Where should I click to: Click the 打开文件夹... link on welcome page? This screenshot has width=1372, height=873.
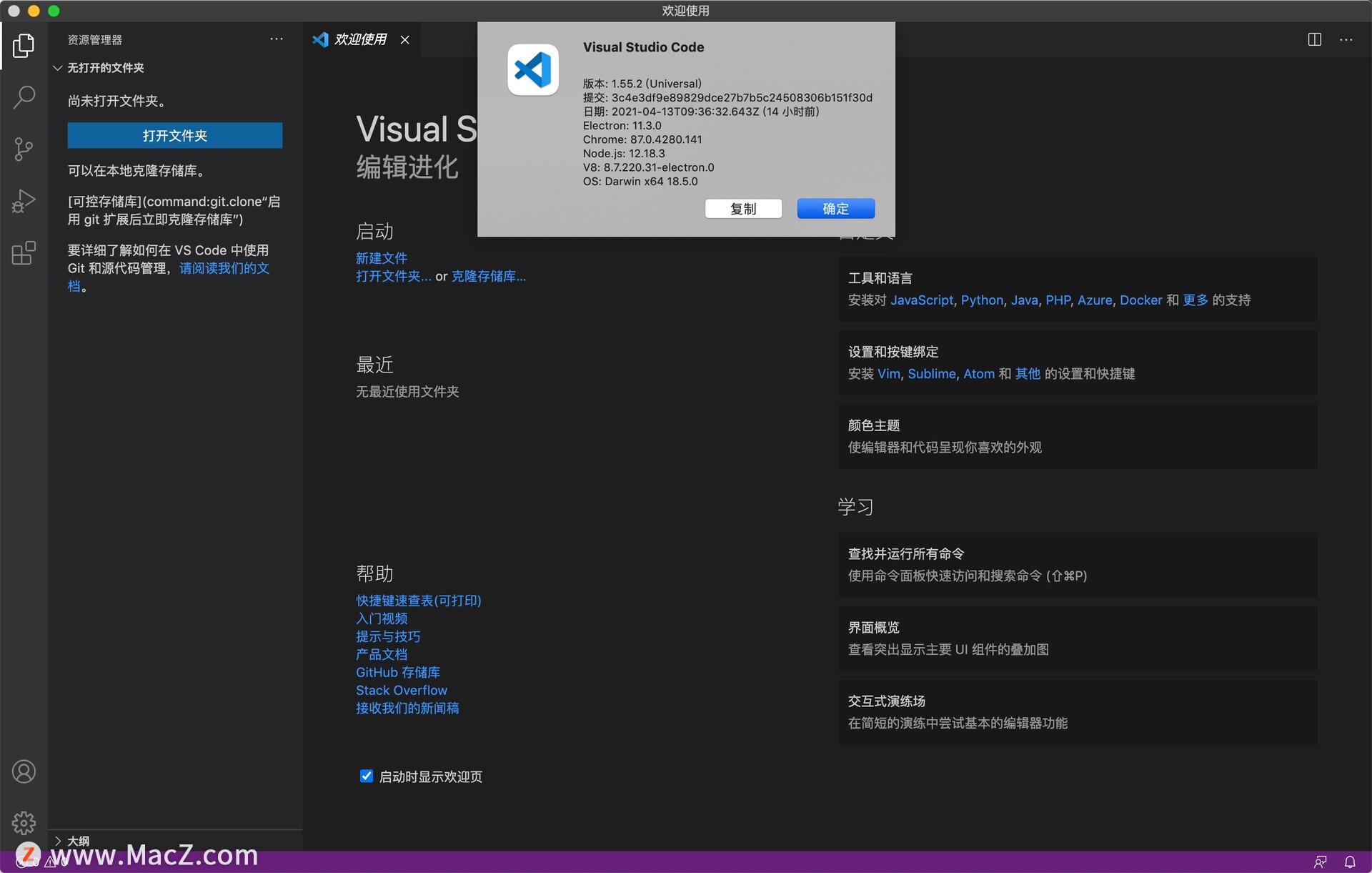coord(394,276)
